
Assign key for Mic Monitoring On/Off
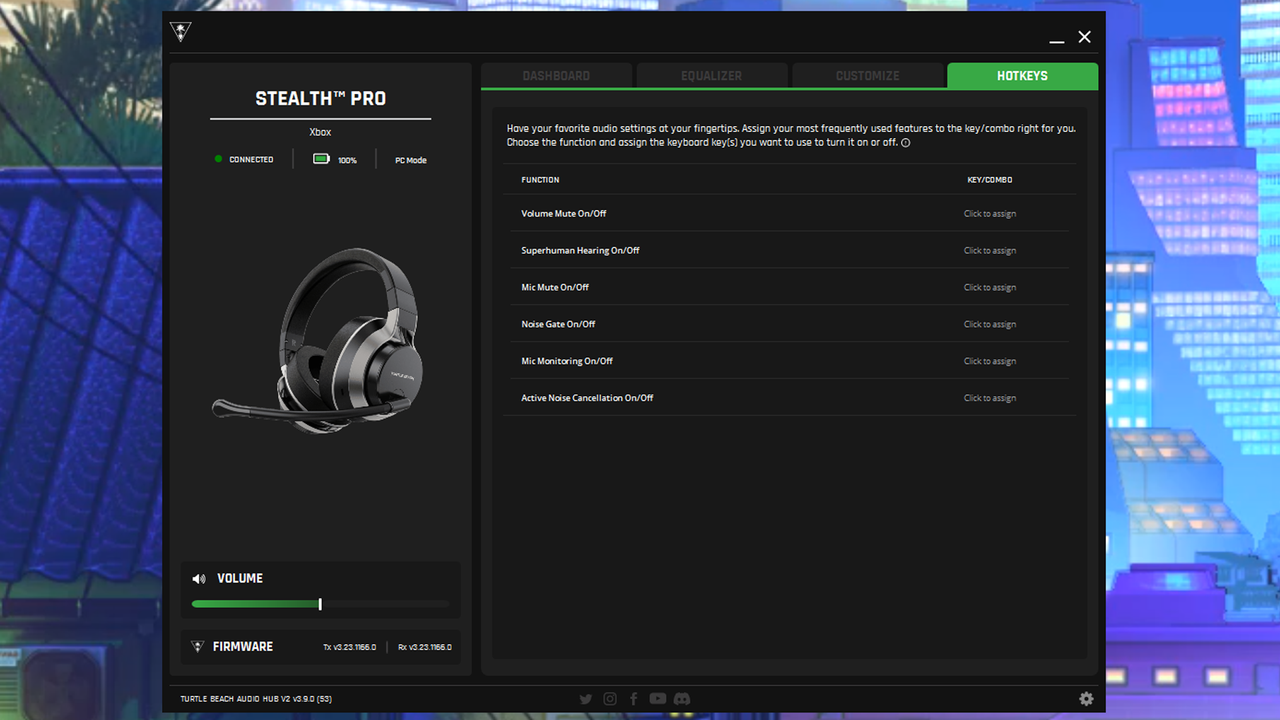coord(990,362)
